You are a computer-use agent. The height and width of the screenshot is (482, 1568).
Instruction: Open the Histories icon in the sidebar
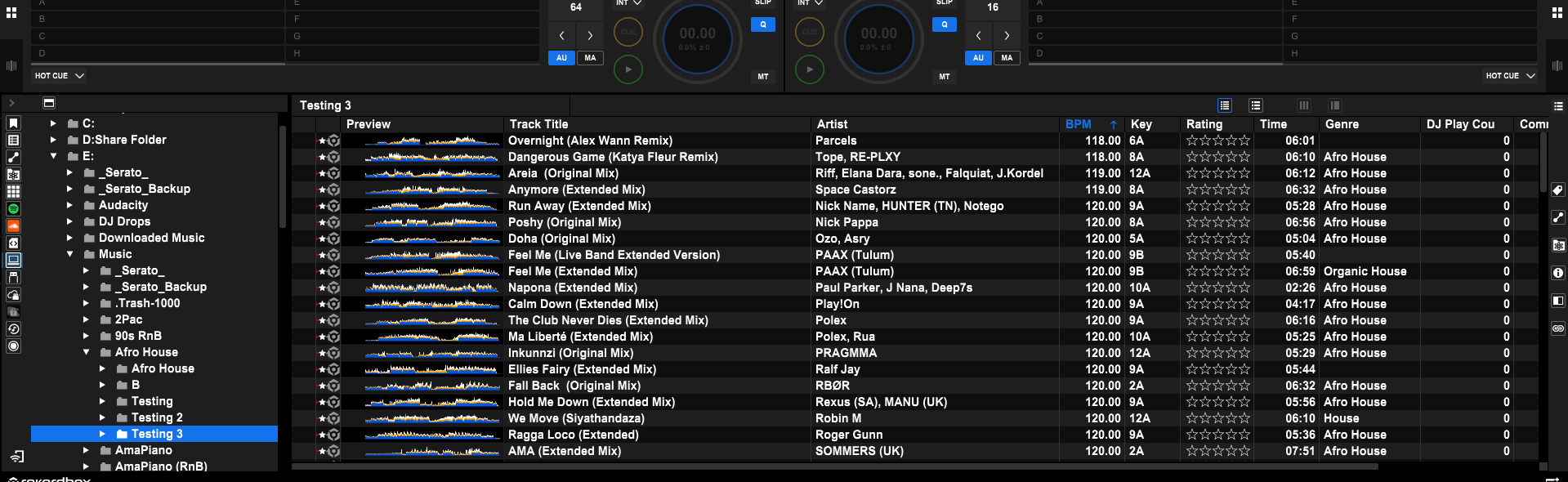(x=13, y=329)
